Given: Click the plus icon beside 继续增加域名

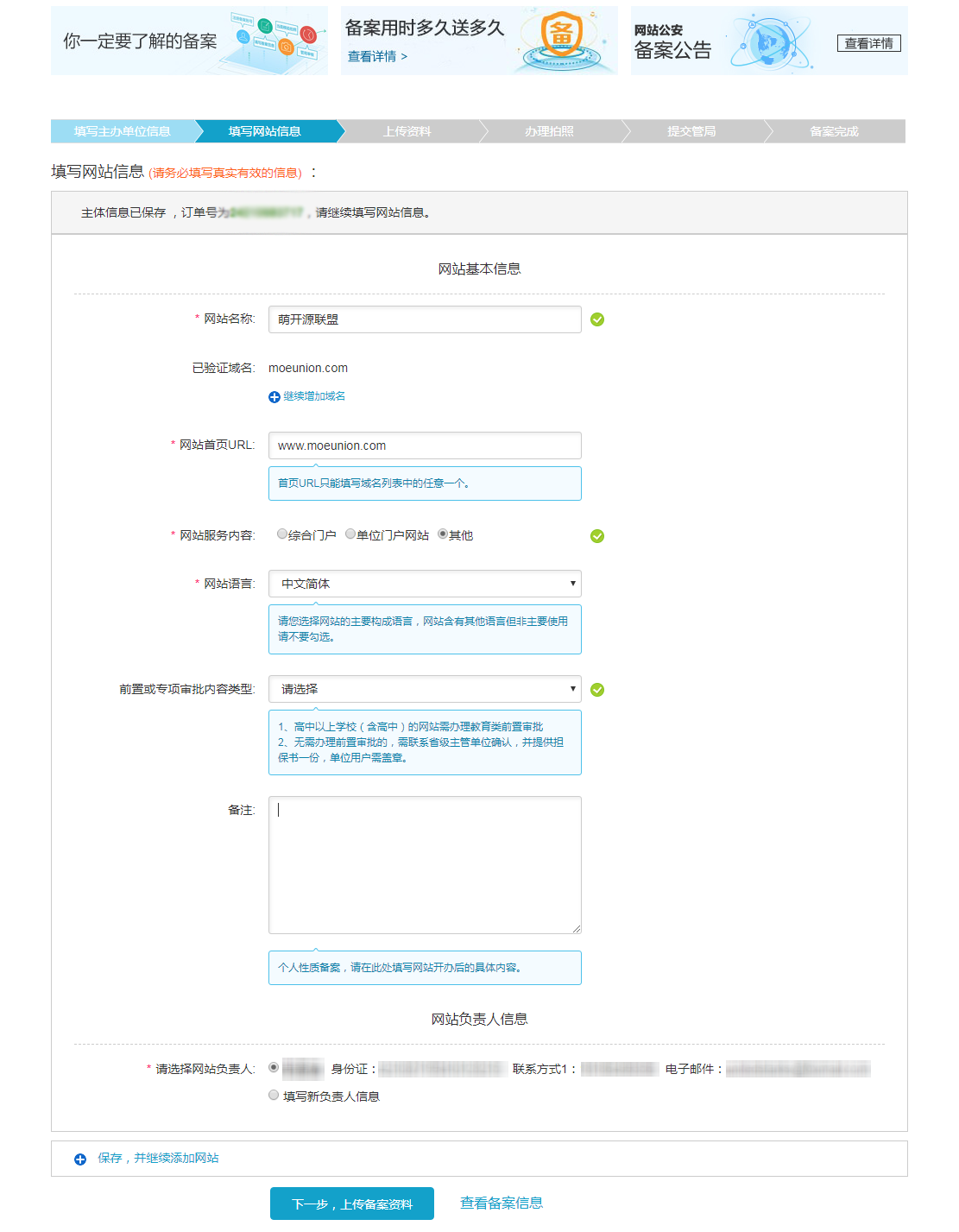Looking at the screenshot, I should [x=274, y=397].
